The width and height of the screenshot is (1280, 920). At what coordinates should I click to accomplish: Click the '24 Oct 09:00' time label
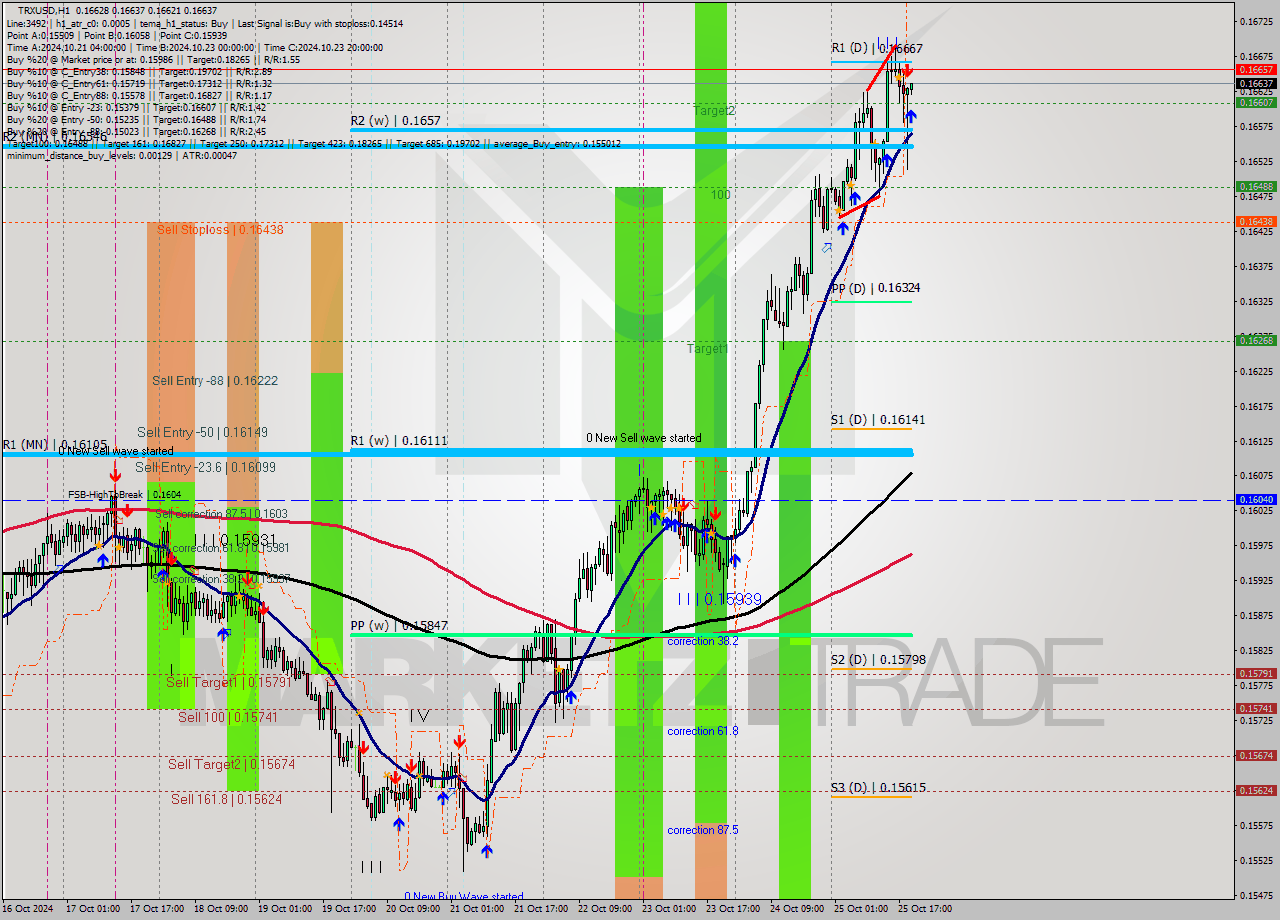pyautogui.click(x=796, y=909)
